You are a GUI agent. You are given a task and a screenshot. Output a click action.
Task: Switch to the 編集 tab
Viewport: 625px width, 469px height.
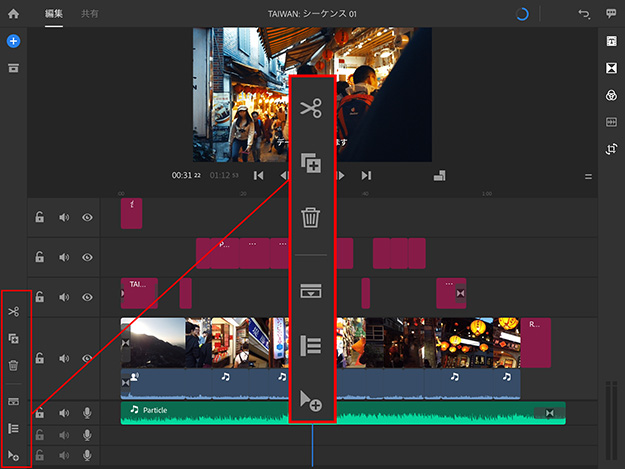coord(54,14)
